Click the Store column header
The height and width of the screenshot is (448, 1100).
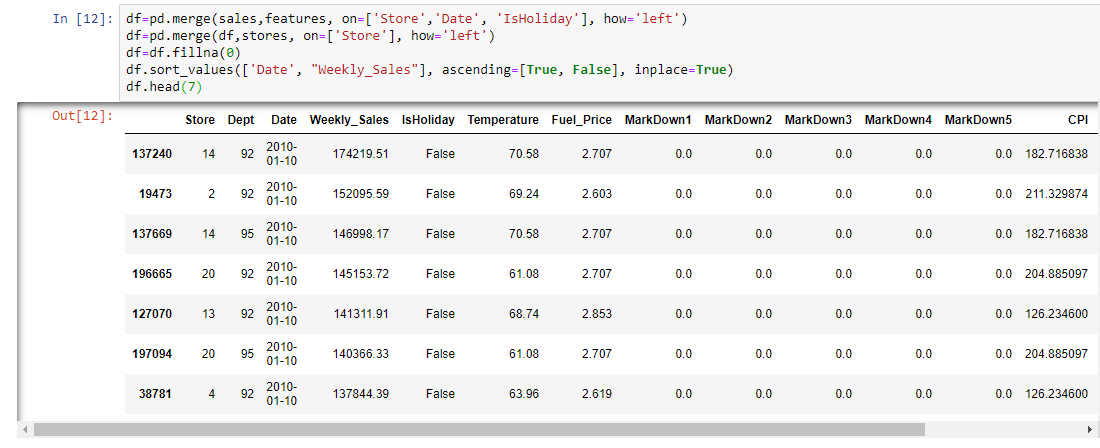200,121
